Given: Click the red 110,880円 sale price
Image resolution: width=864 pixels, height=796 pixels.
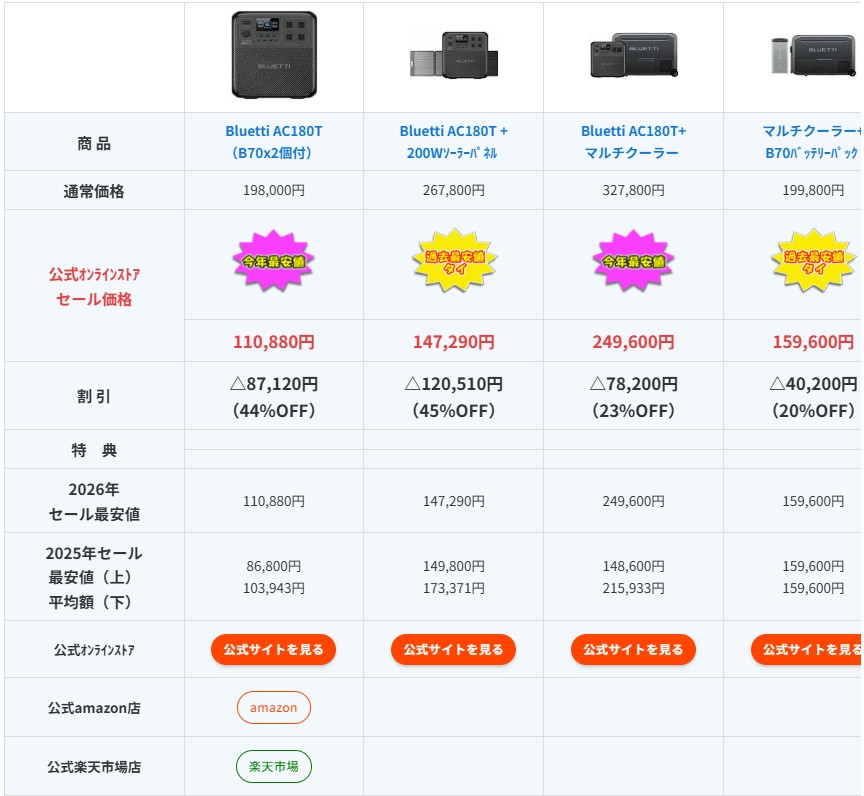Looking at the screenshot, I should [x=273, y=342].
